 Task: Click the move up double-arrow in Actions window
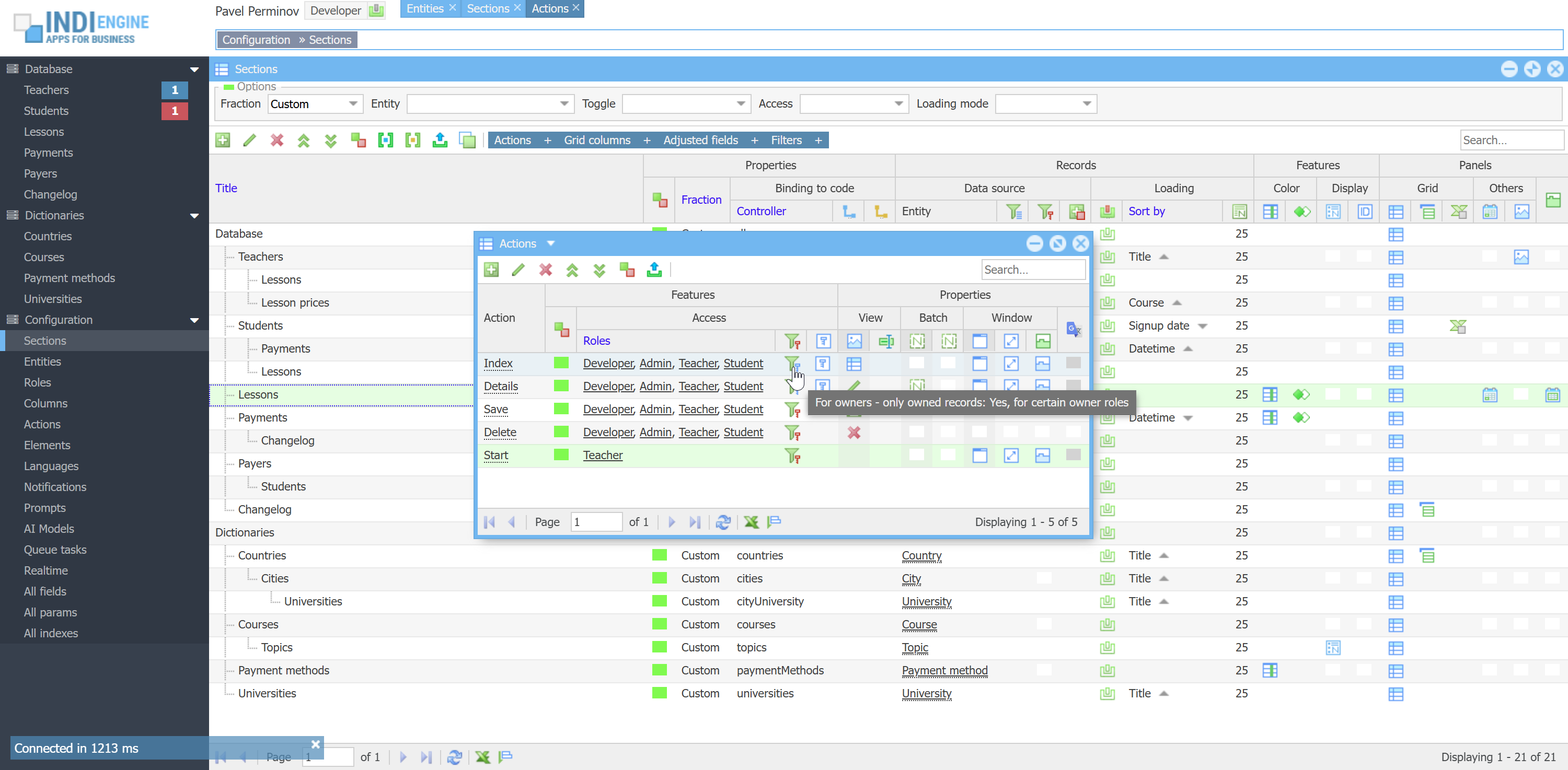[x=572, y=270]
